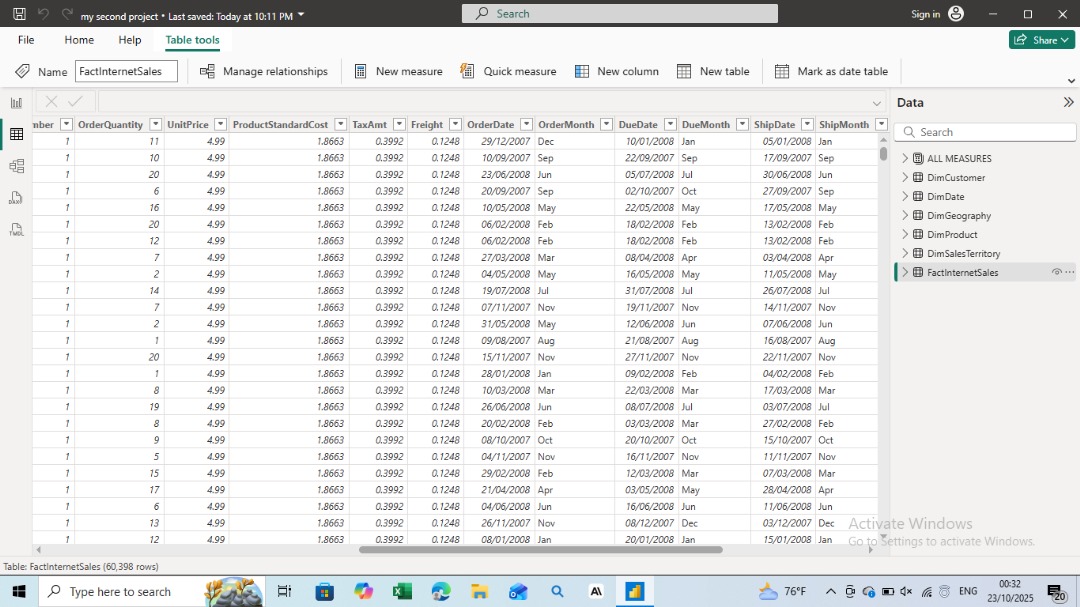Click the horizontal scrollbar thumb
1080x607 pixels.
pos(541,549)
